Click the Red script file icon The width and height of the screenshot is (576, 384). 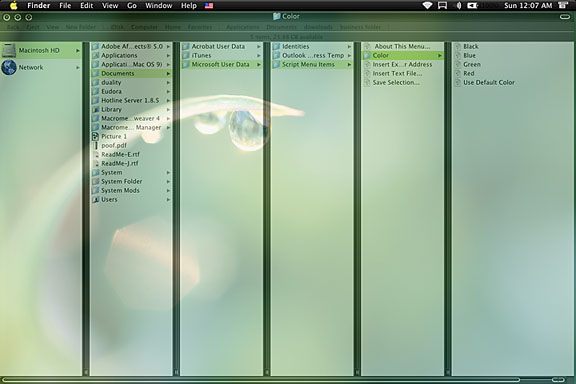(458, 73)
